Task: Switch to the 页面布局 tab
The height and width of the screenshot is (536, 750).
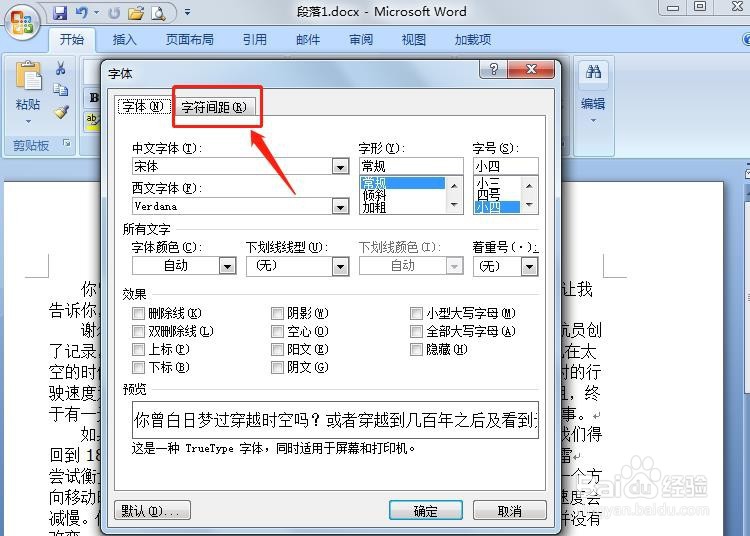Action: coord(189,40)
